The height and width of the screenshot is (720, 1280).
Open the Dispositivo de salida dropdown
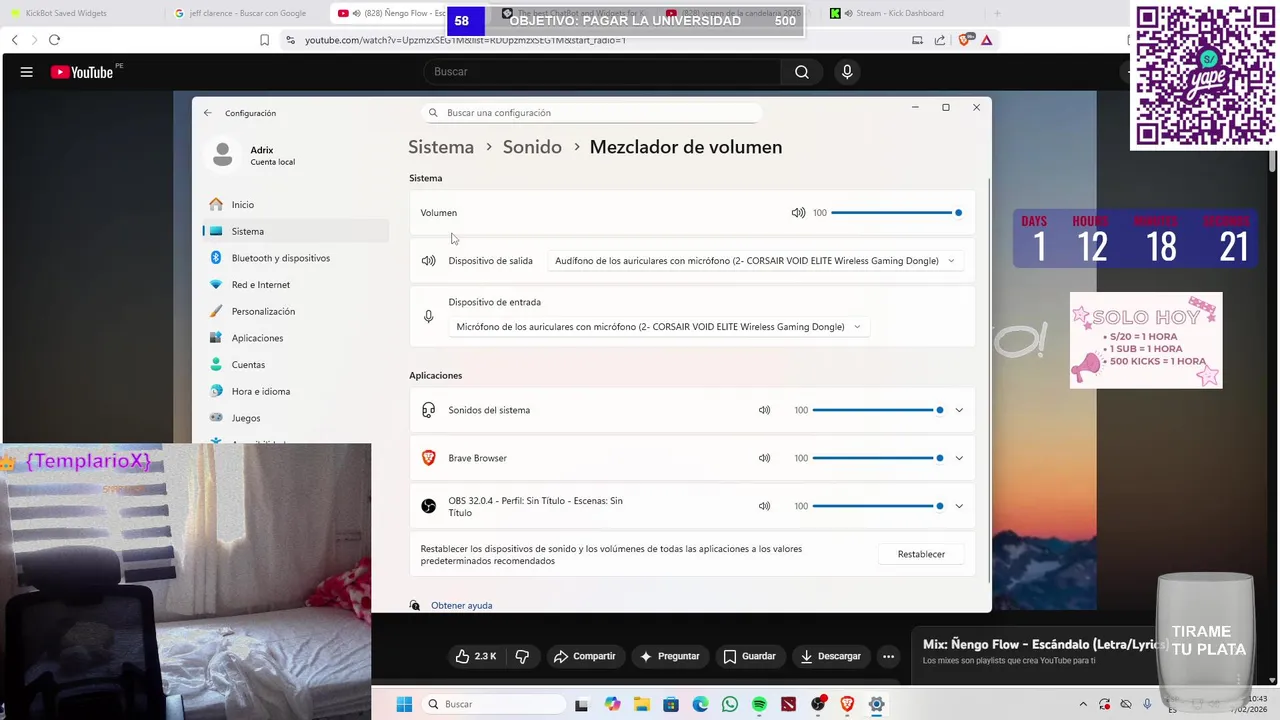click(x=755, y=261)
